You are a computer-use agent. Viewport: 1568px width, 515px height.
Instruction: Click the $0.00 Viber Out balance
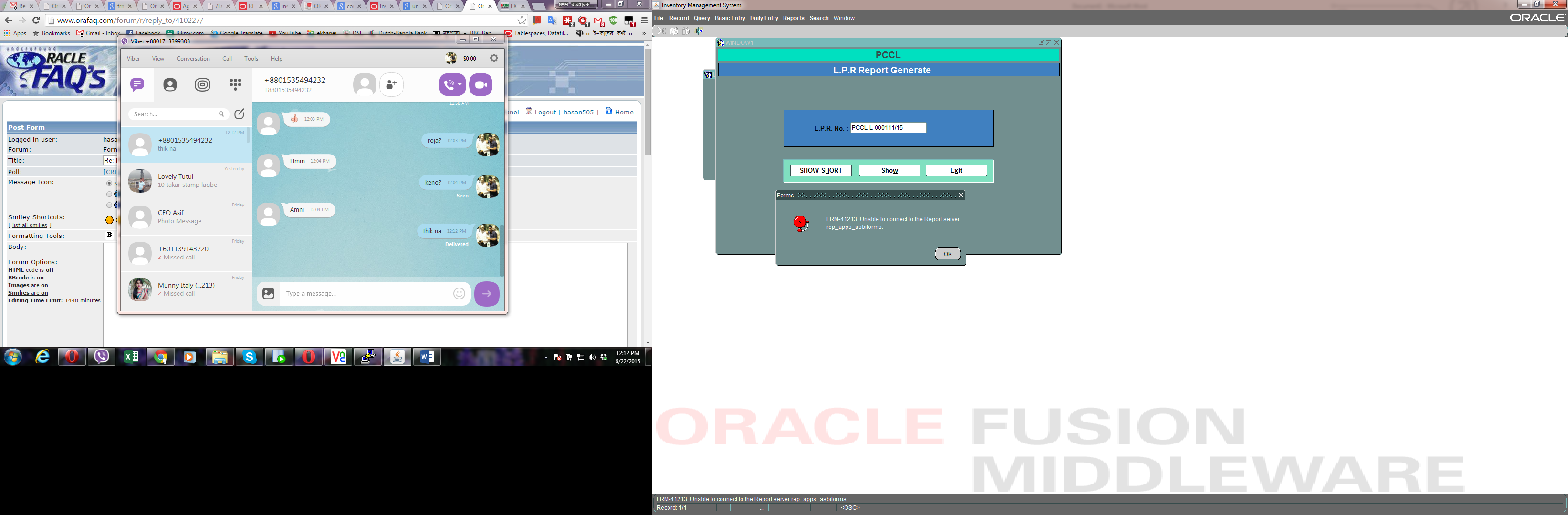pos(470,59)
